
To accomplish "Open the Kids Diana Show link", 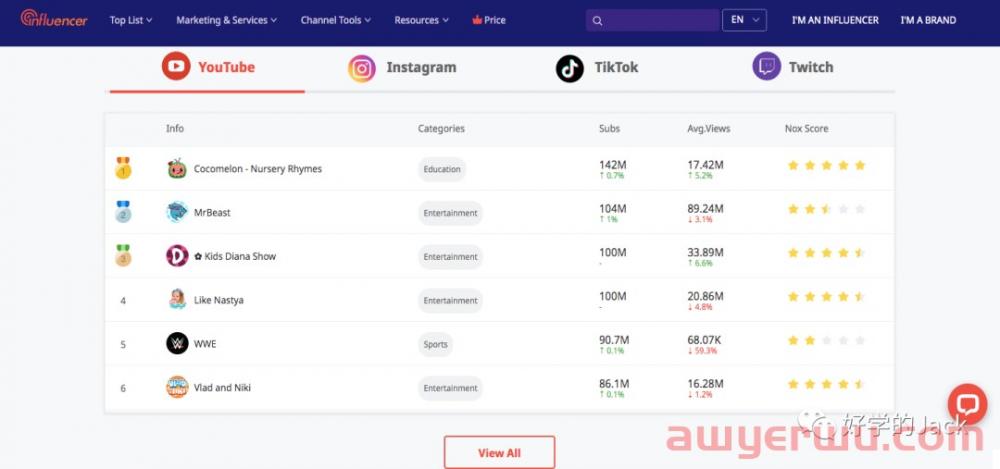I will coord(235,257).
